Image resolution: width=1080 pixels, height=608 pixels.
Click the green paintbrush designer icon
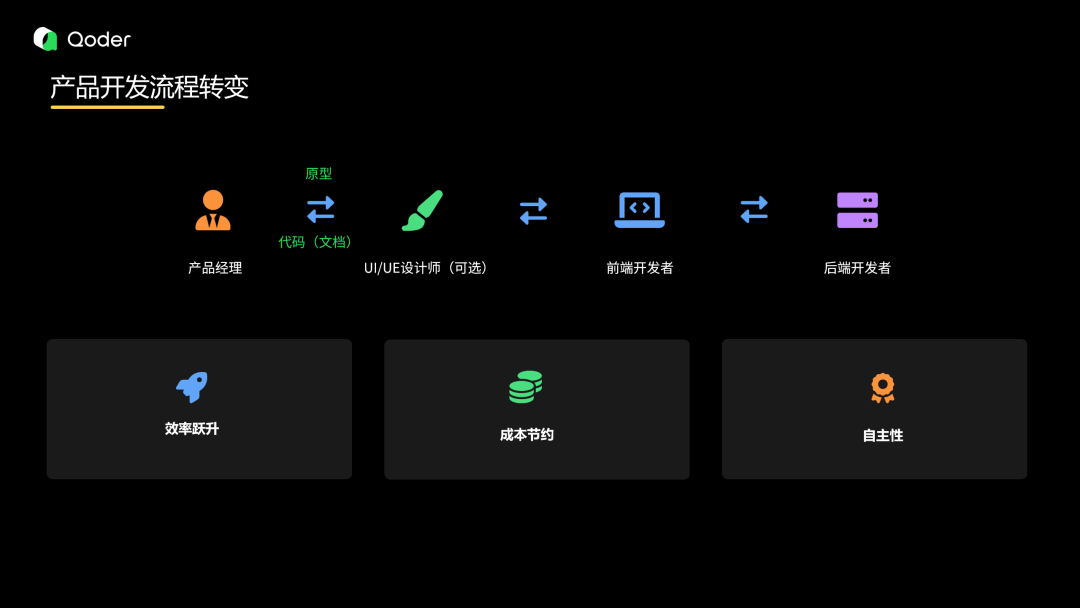pos(423,209)
